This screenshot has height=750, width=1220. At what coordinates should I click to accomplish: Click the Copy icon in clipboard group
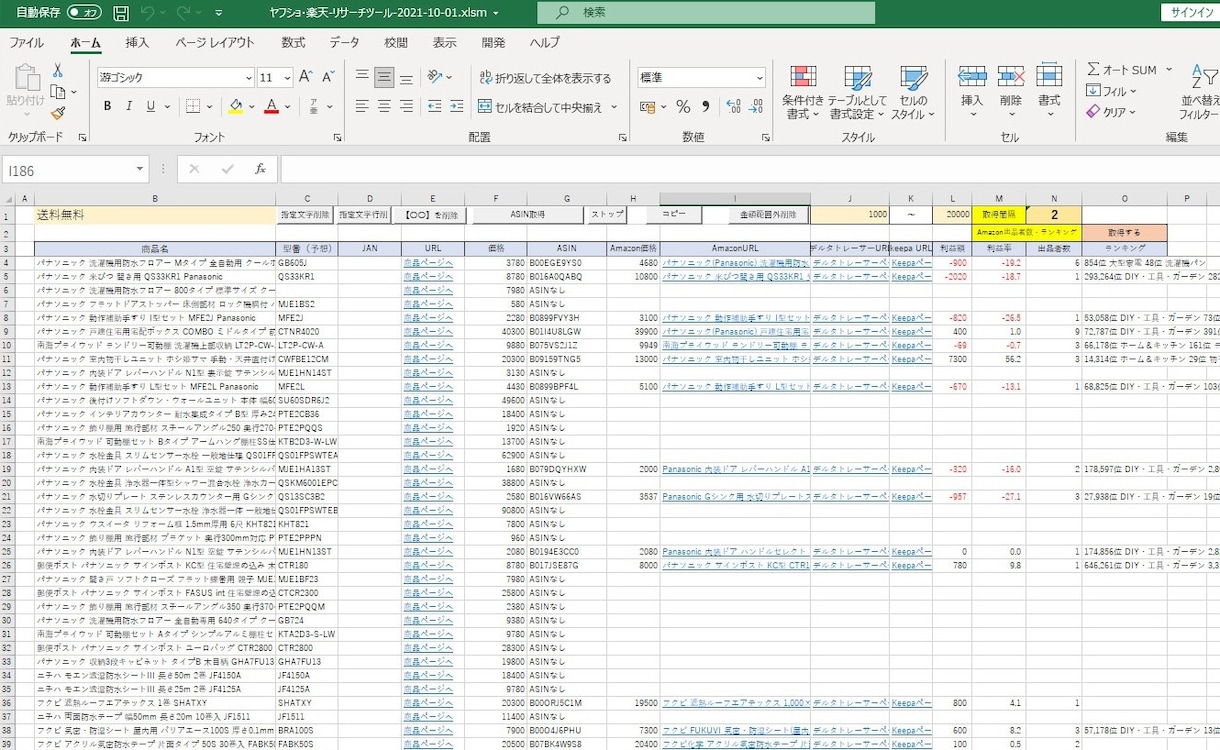[58, 92]
